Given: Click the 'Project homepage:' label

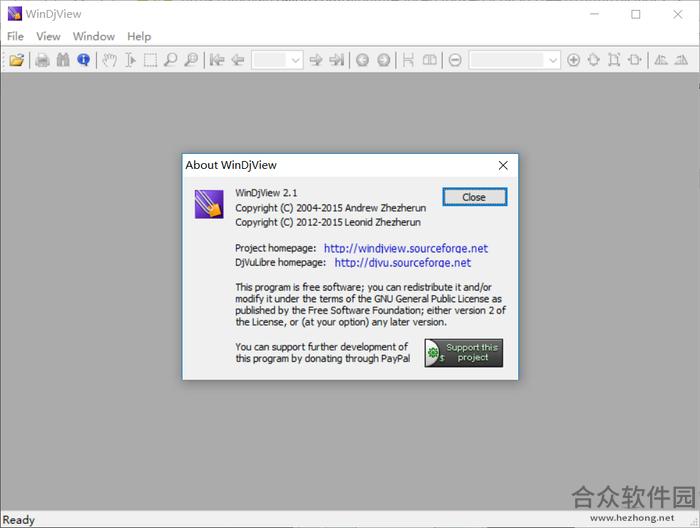Looking at the screenshot, I should [275, 248].
